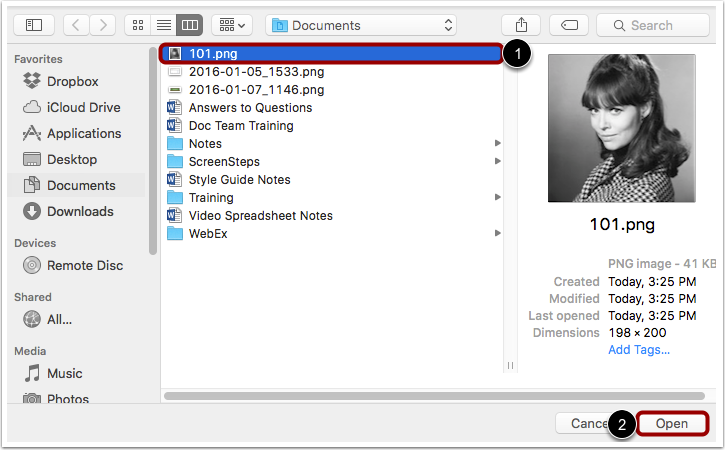Click the folder icon beside WebEx
The width and height of the screenshot is (725, 450).
(x=174, y=233)
